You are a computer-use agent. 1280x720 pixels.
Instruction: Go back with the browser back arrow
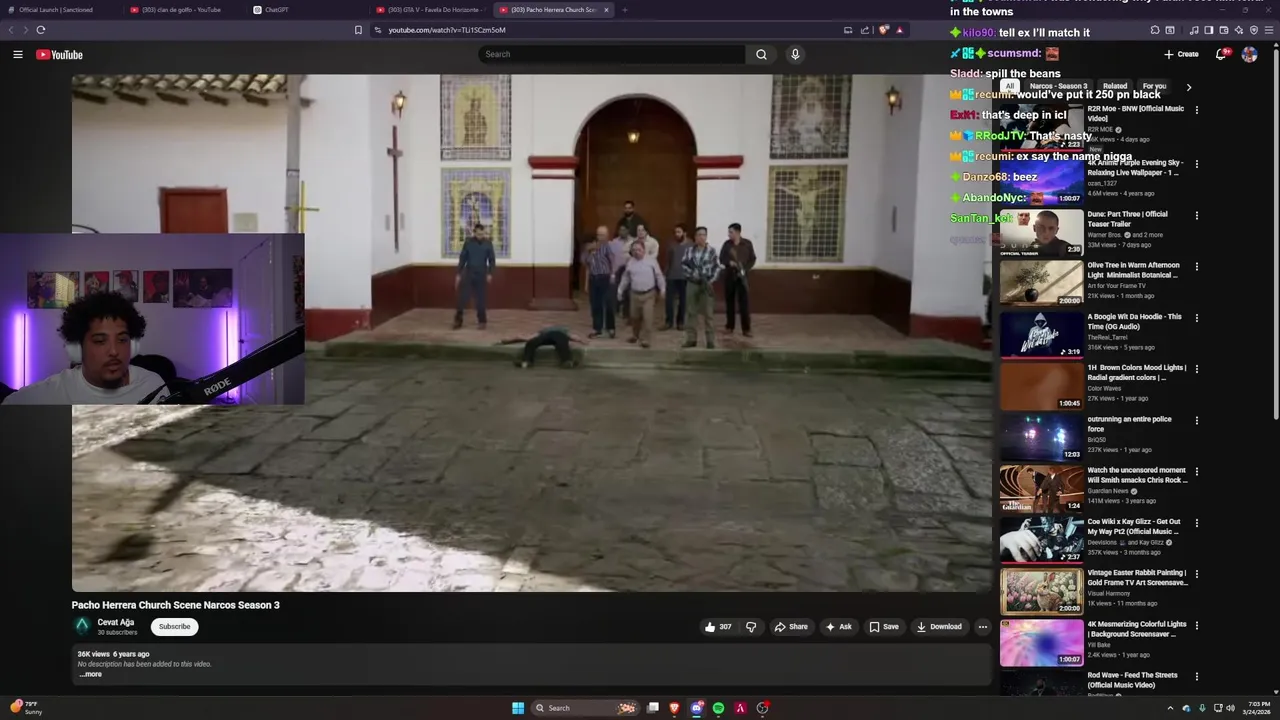(11, 30)
